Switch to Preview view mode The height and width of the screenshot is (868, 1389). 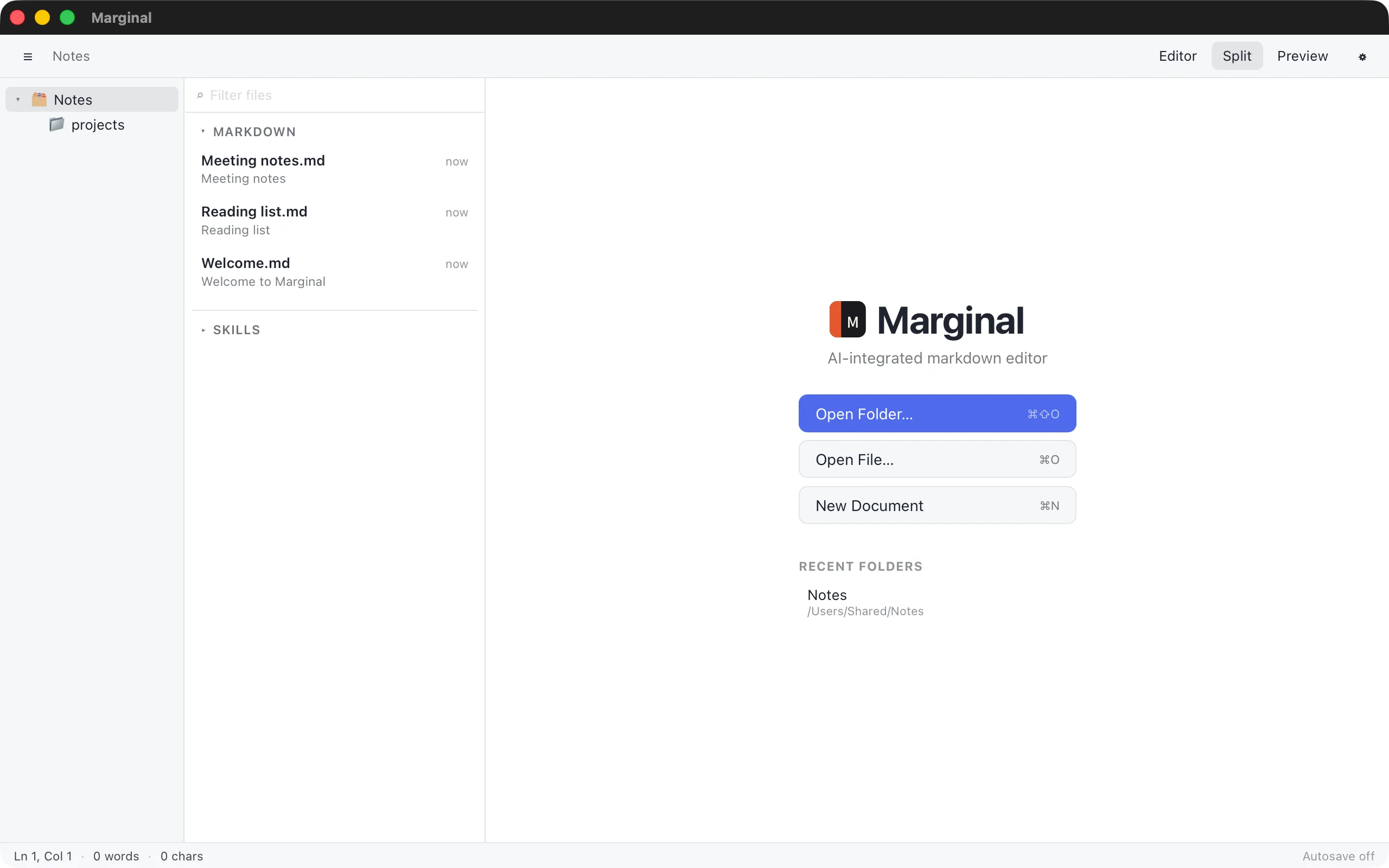tap(1302, 56)
